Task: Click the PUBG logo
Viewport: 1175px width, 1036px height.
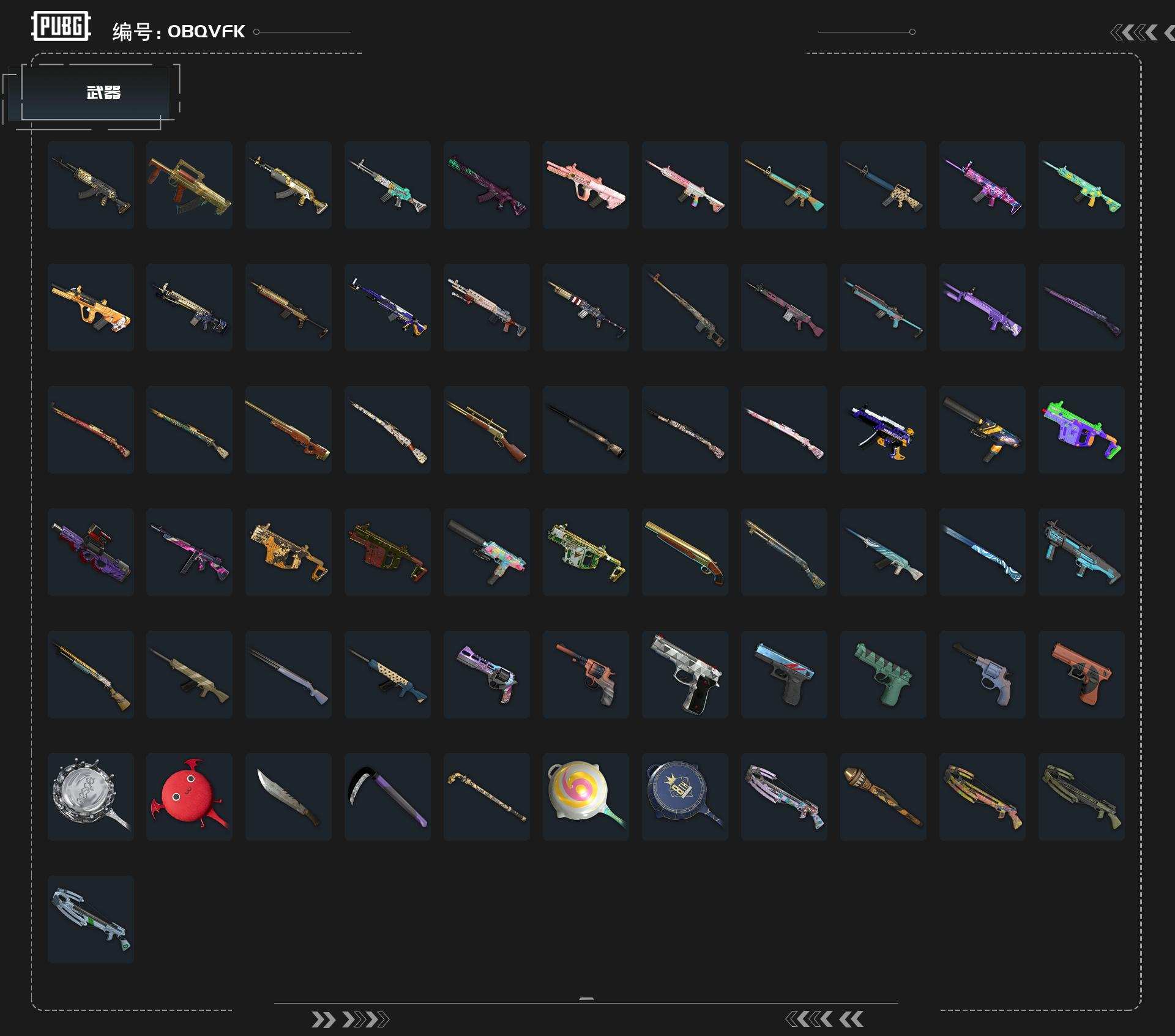Action: click(61, 26)
